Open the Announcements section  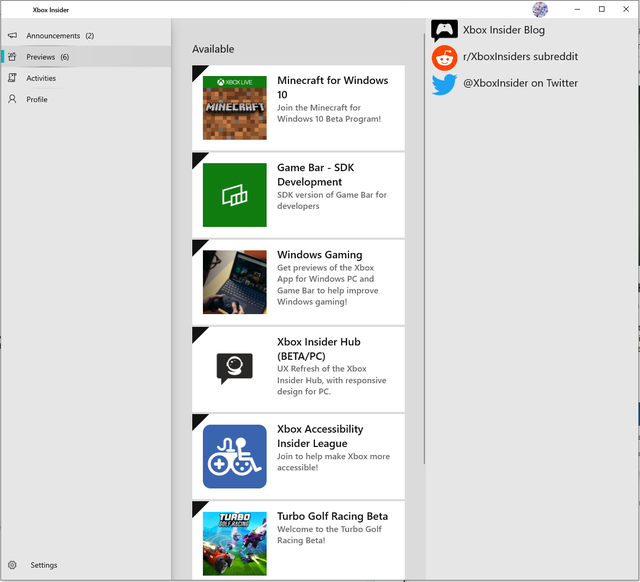pyautogui.click(x=86, y=36)
